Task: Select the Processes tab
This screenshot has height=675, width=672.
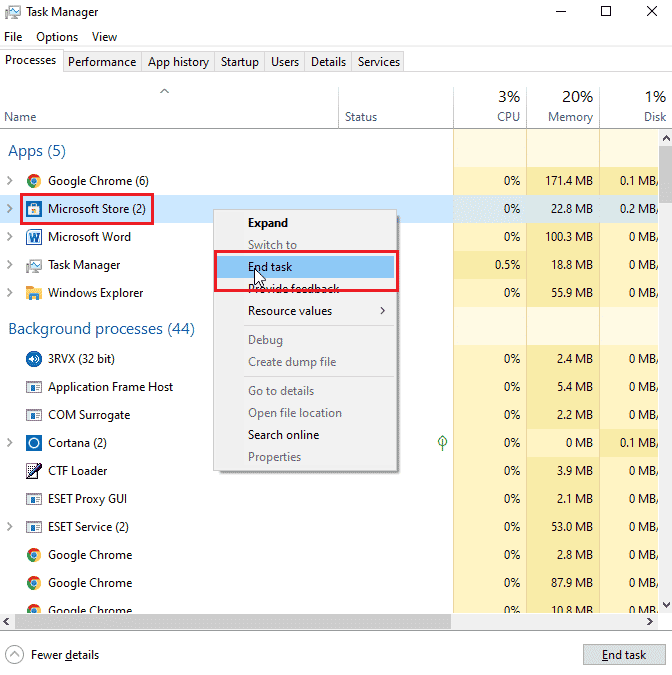Action: tap(31, 60)
